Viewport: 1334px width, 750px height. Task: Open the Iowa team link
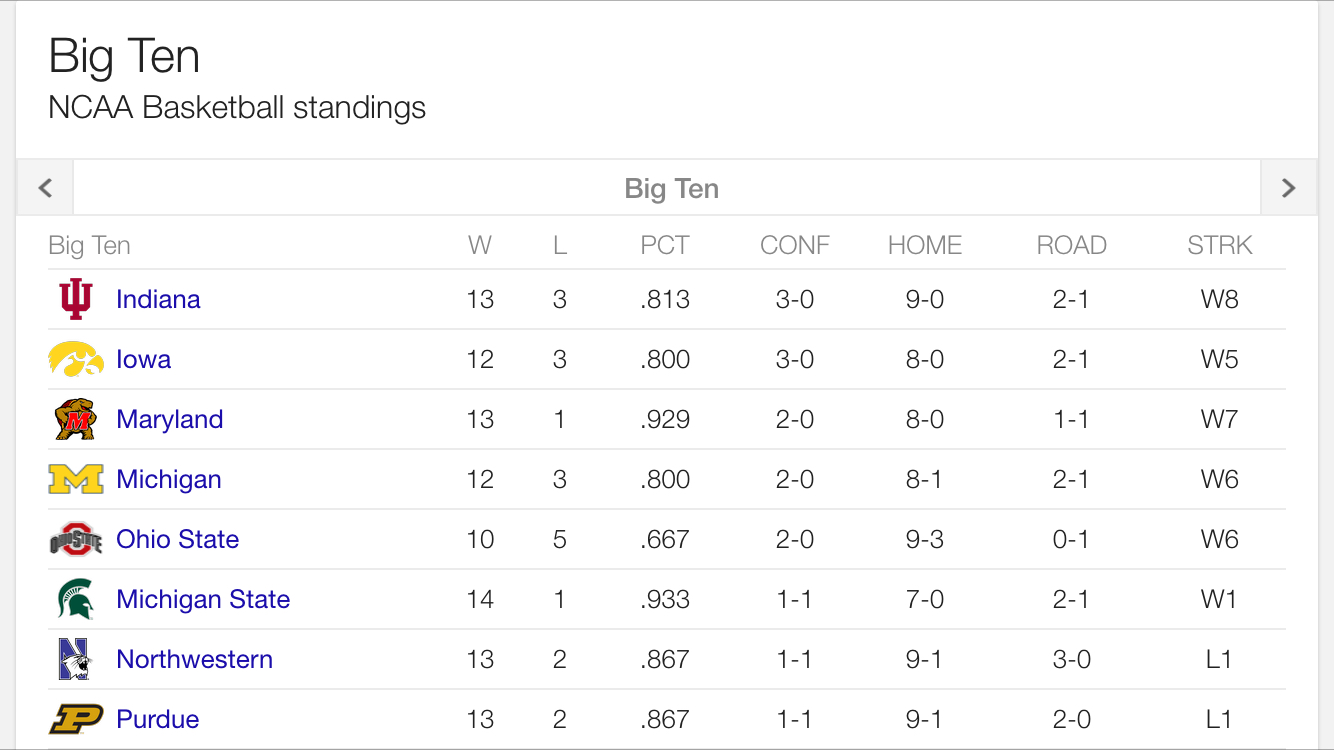pyautogui.click(x=143, y=359)
